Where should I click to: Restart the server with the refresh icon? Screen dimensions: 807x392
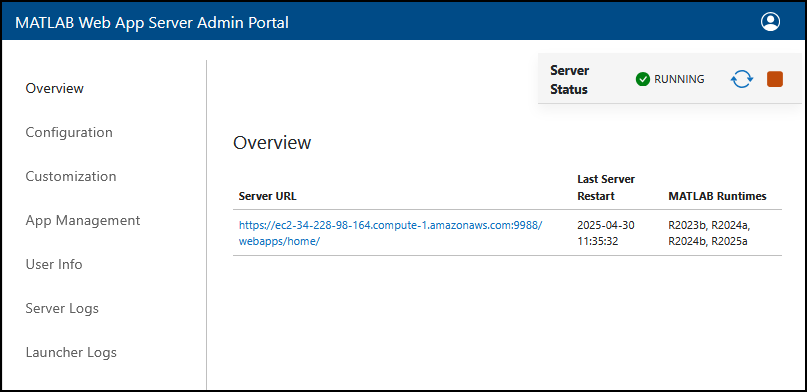point(742,79)
